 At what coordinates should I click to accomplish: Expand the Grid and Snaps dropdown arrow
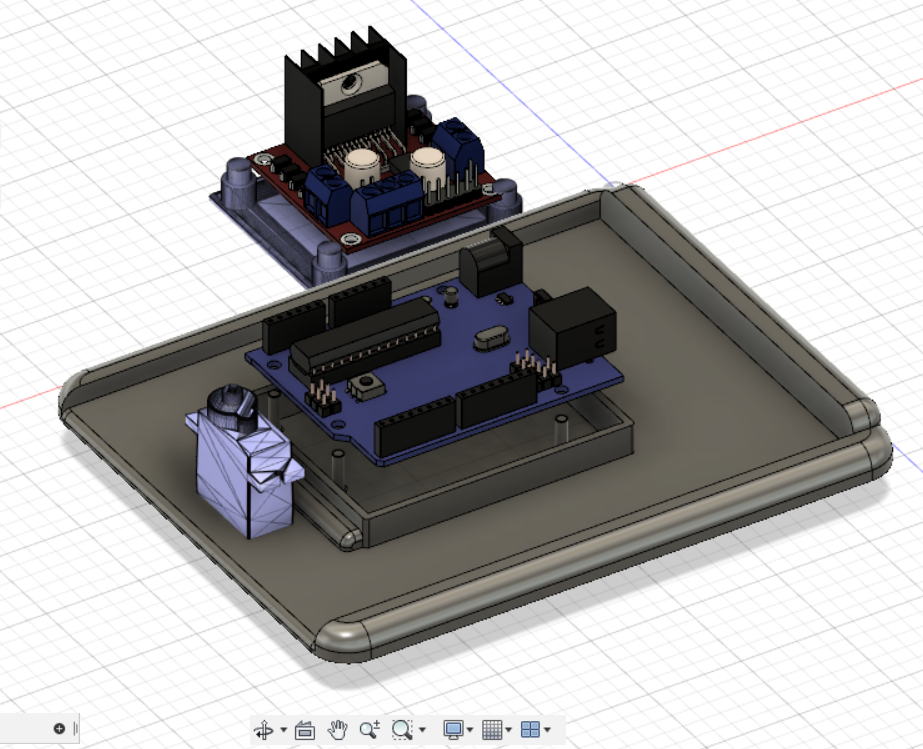[509, 730]
